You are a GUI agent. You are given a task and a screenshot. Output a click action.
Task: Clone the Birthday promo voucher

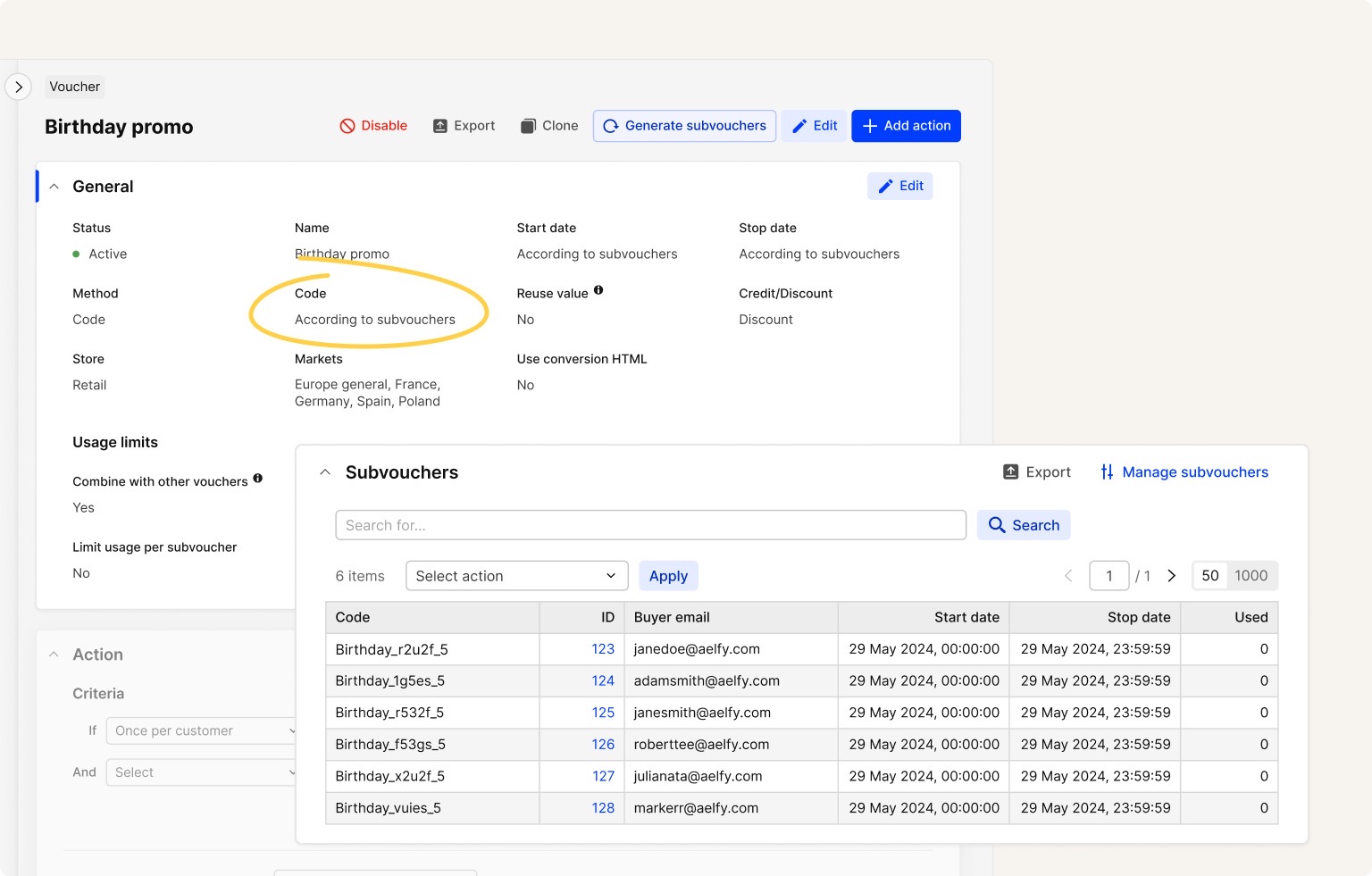pyautogui.click(x=549, y=126)
